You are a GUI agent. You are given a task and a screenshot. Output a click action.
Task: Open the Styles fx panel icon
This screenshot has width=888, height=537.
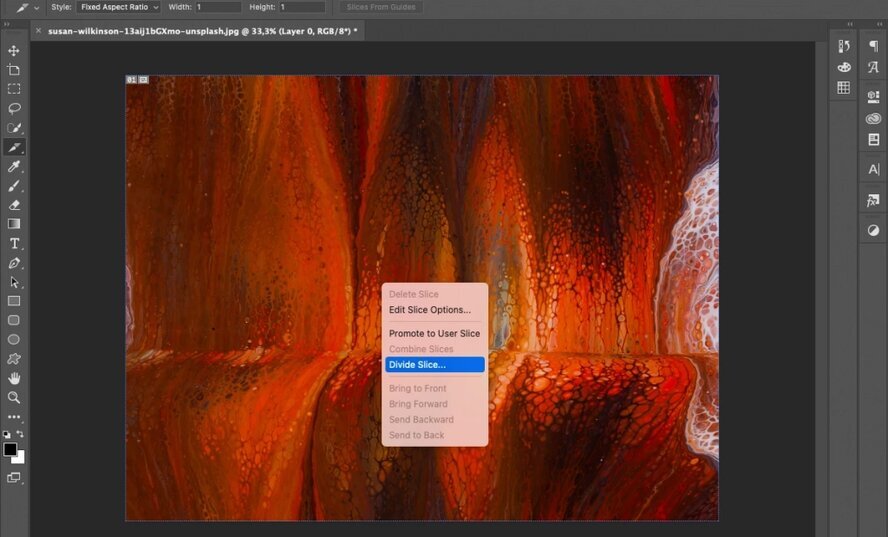coord(873,201)
